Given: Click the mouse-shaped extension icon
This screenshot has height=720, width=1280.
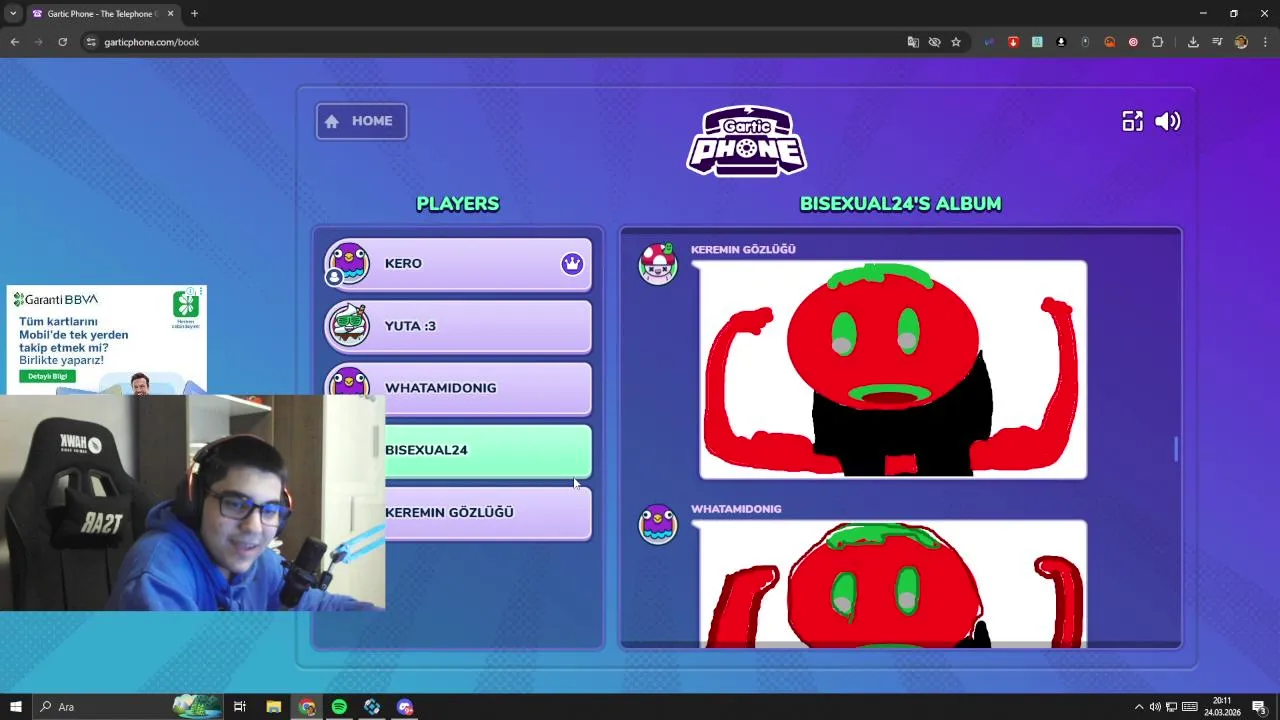Looking at the screenshot, I should [x=1085, y=42].
